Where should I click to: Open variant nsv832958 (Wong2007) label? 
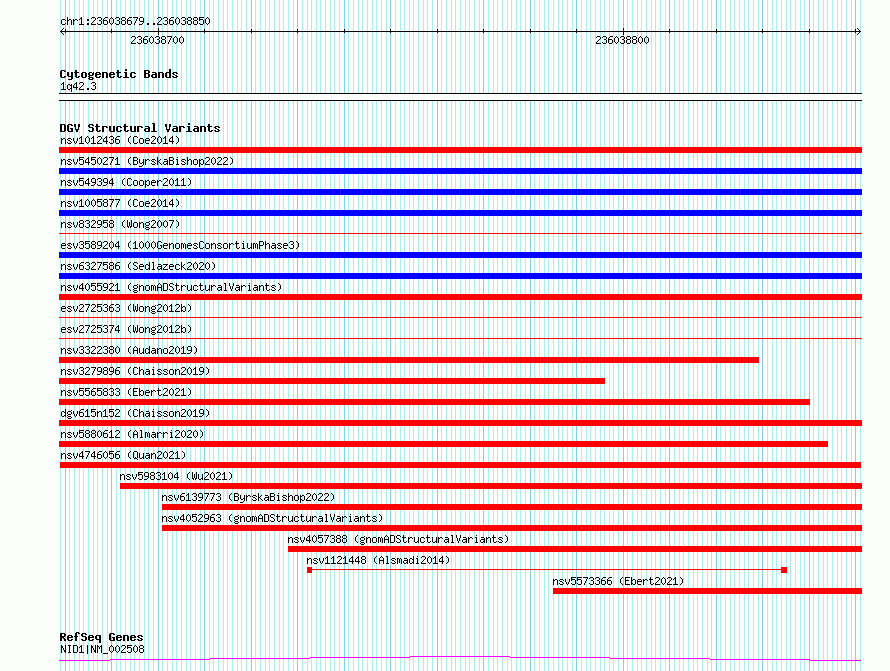point(120,224)
